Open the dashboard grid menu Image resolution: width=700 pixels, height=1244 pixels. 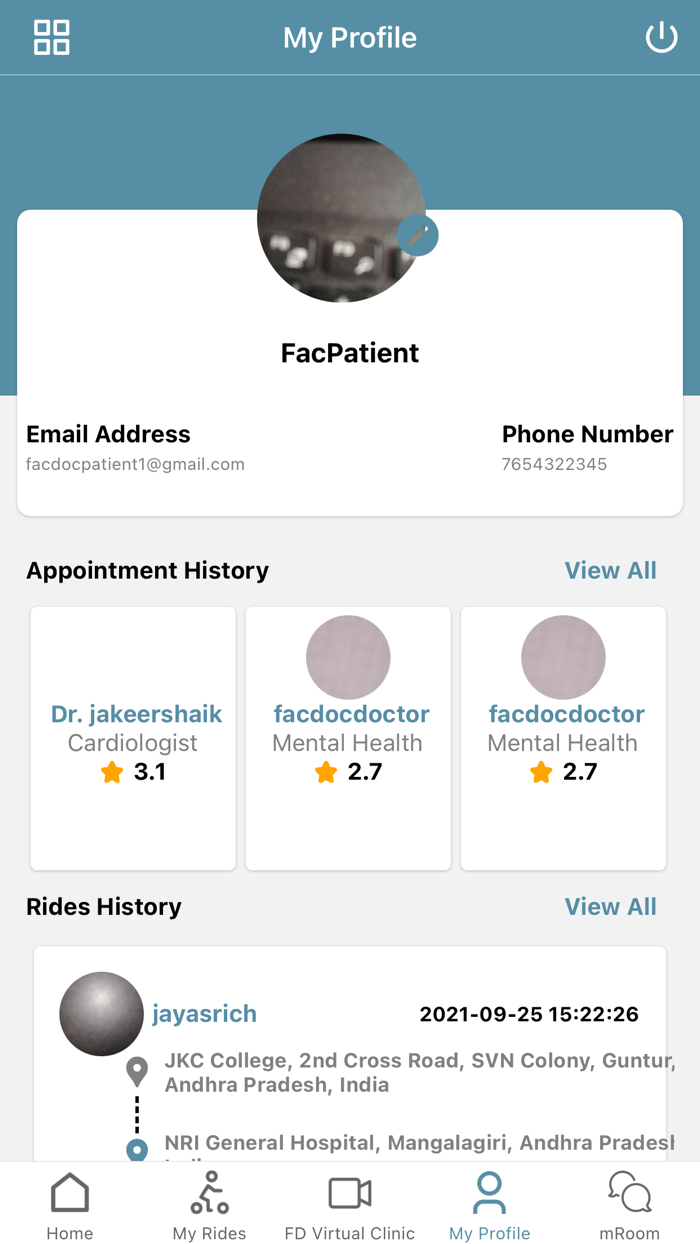tap(51, 37)
